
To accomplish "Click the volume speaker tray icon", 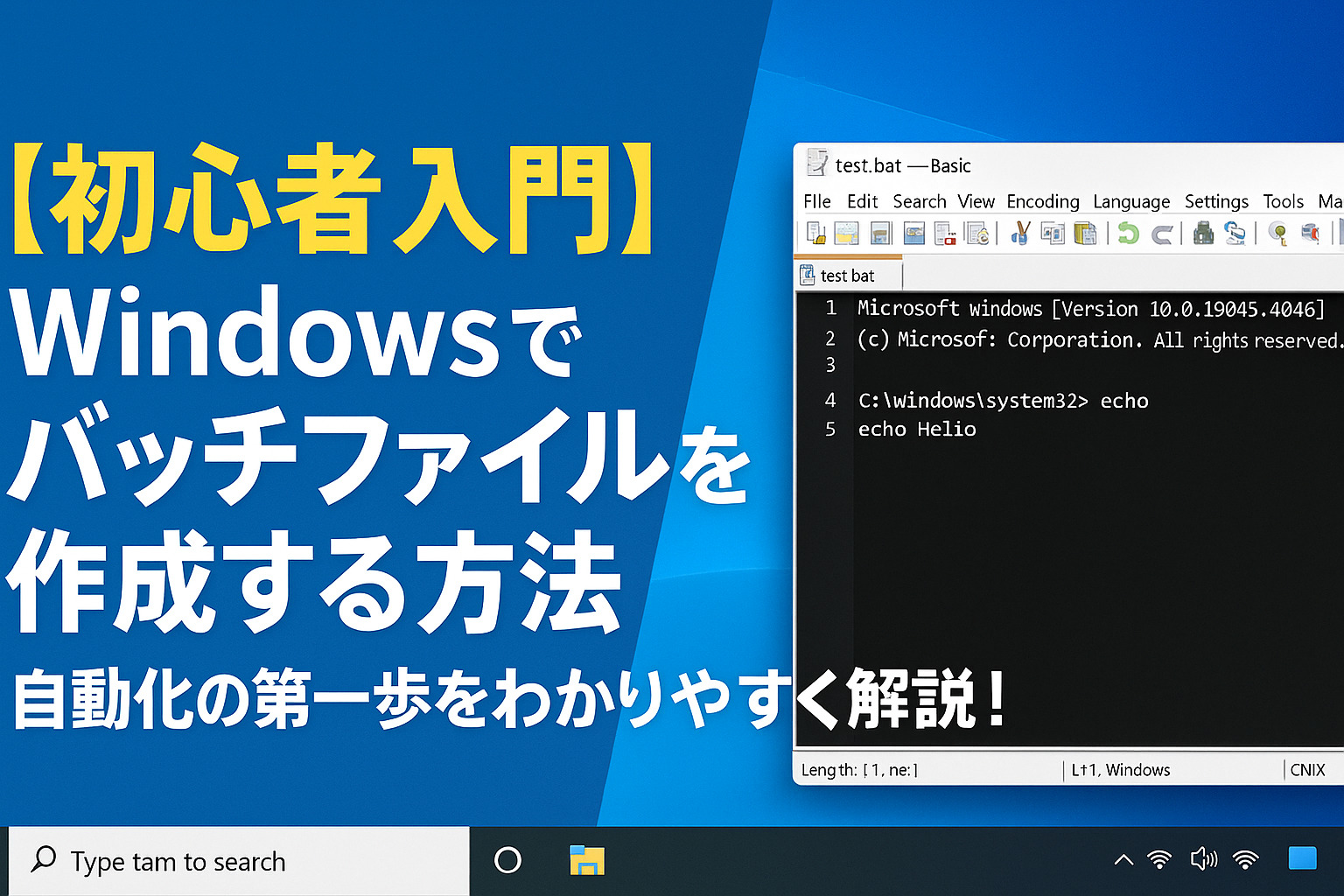I will click(x=1203, y=859).
